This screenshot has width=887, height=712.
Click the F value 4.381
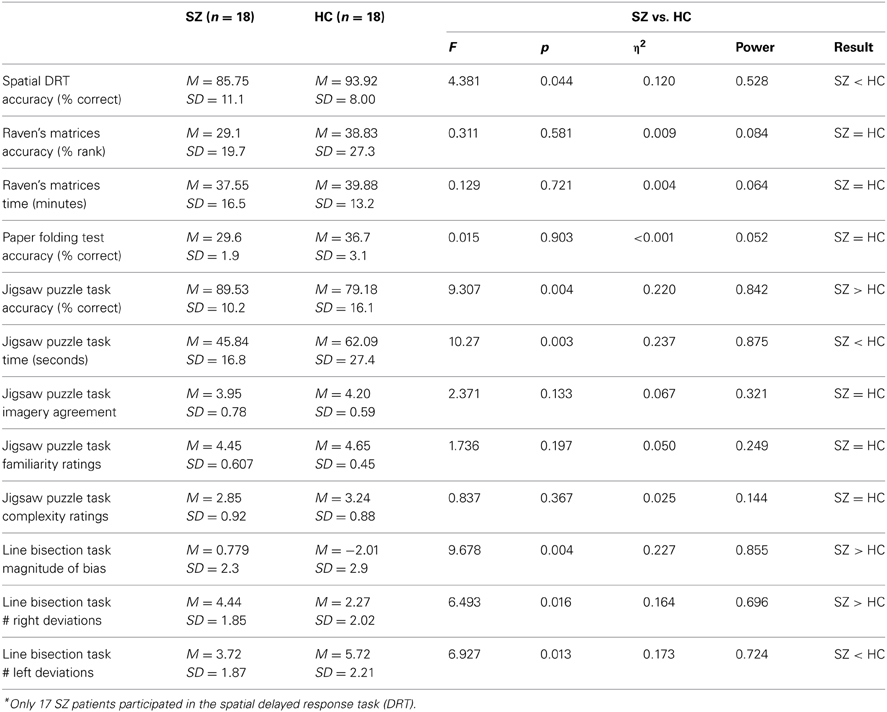[x=464, y=81]
